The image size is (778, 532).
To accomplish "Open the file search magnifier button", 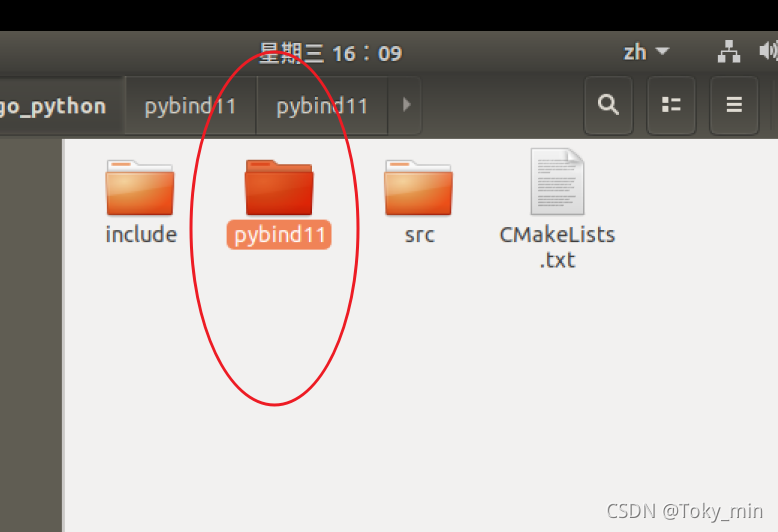I will coord(608,105).
